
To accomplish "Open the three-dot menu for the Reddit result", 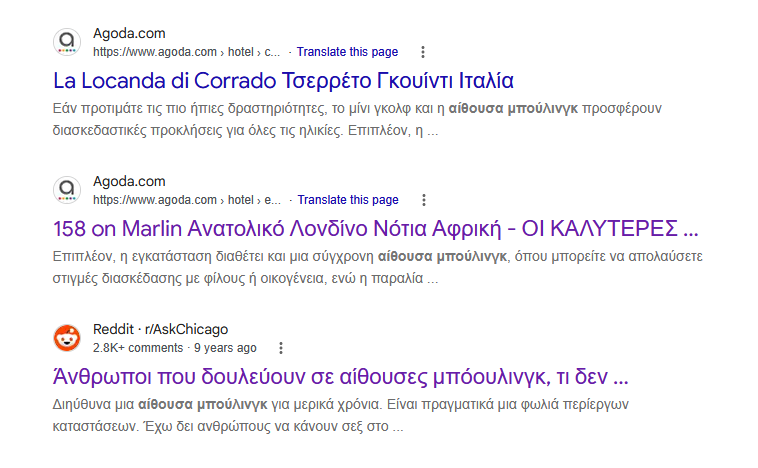I will [281, 348].
